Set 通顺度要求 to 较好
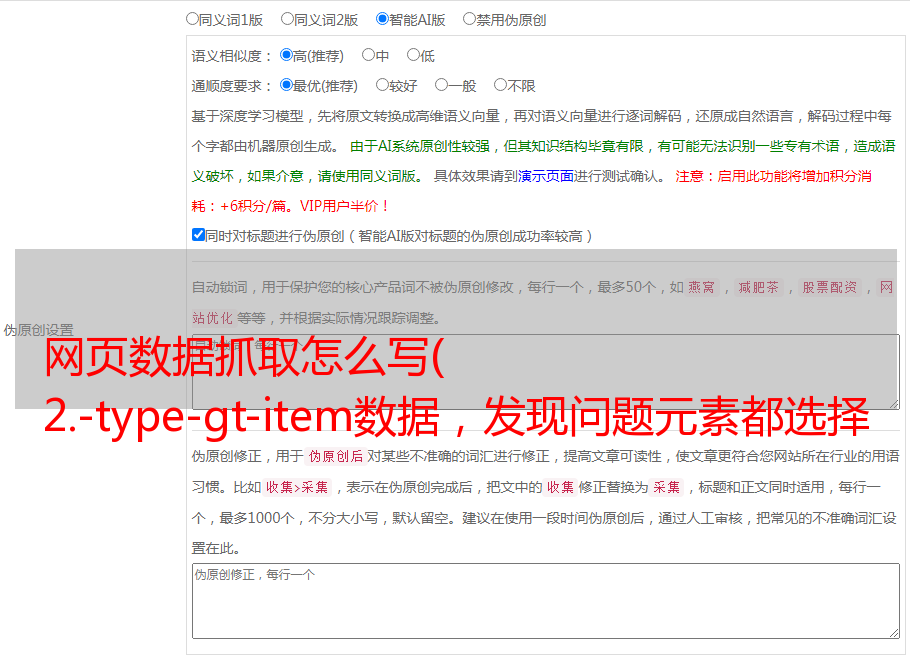 [x=382, y=85]
